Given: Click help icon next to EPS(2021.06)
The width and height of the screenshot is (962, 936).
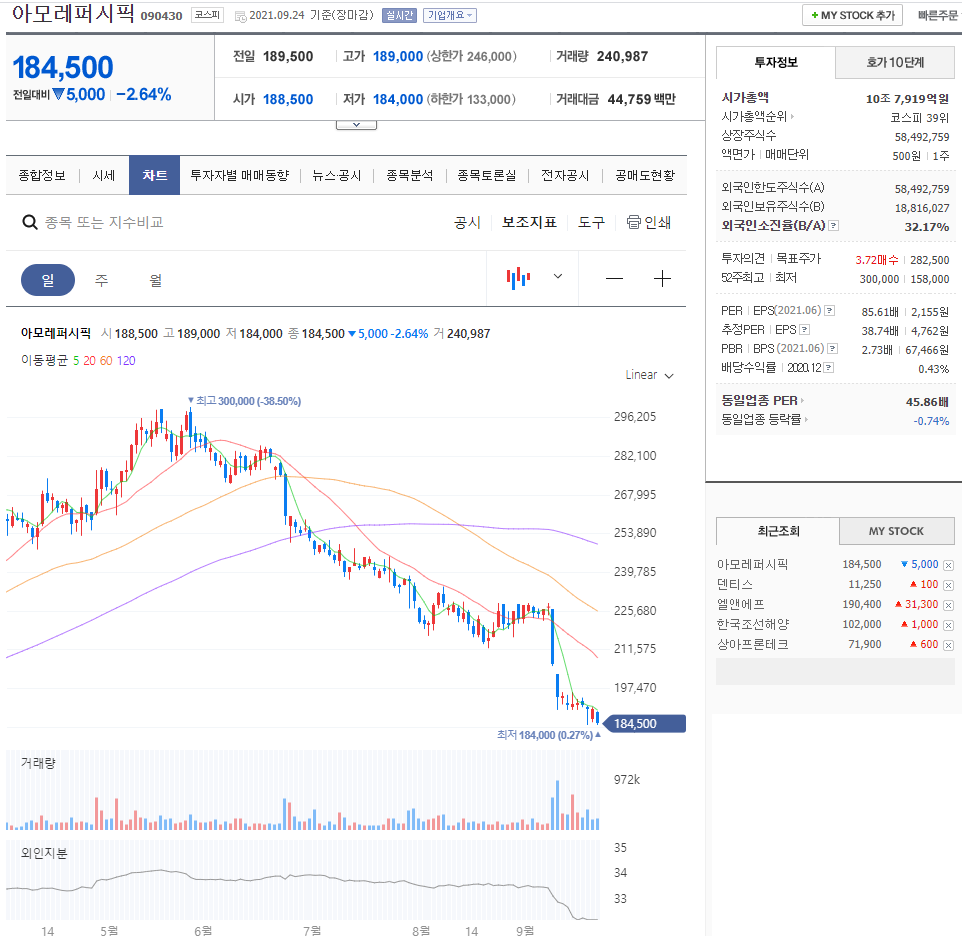Looking at the screenshot, I should (x=829, y=310).
